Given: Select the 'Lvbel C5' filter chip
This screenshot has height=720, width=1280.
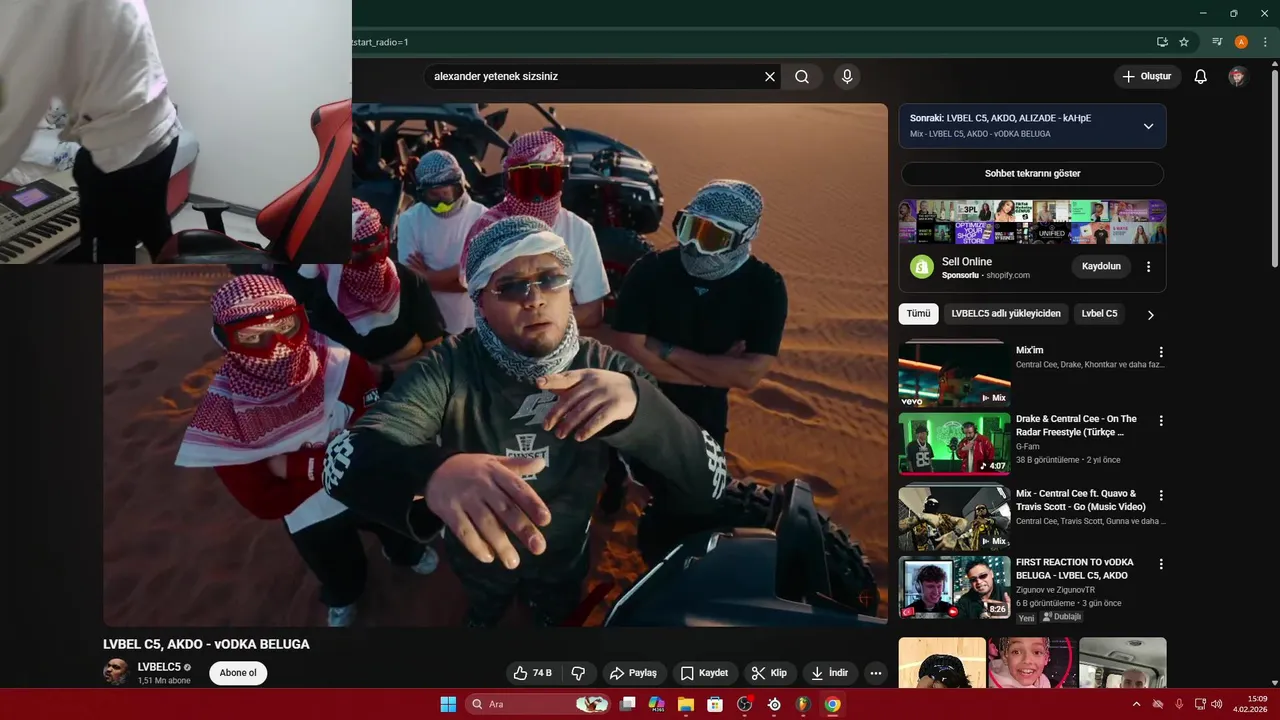Looking at the screenshot, I should (x=1099, y=314).
